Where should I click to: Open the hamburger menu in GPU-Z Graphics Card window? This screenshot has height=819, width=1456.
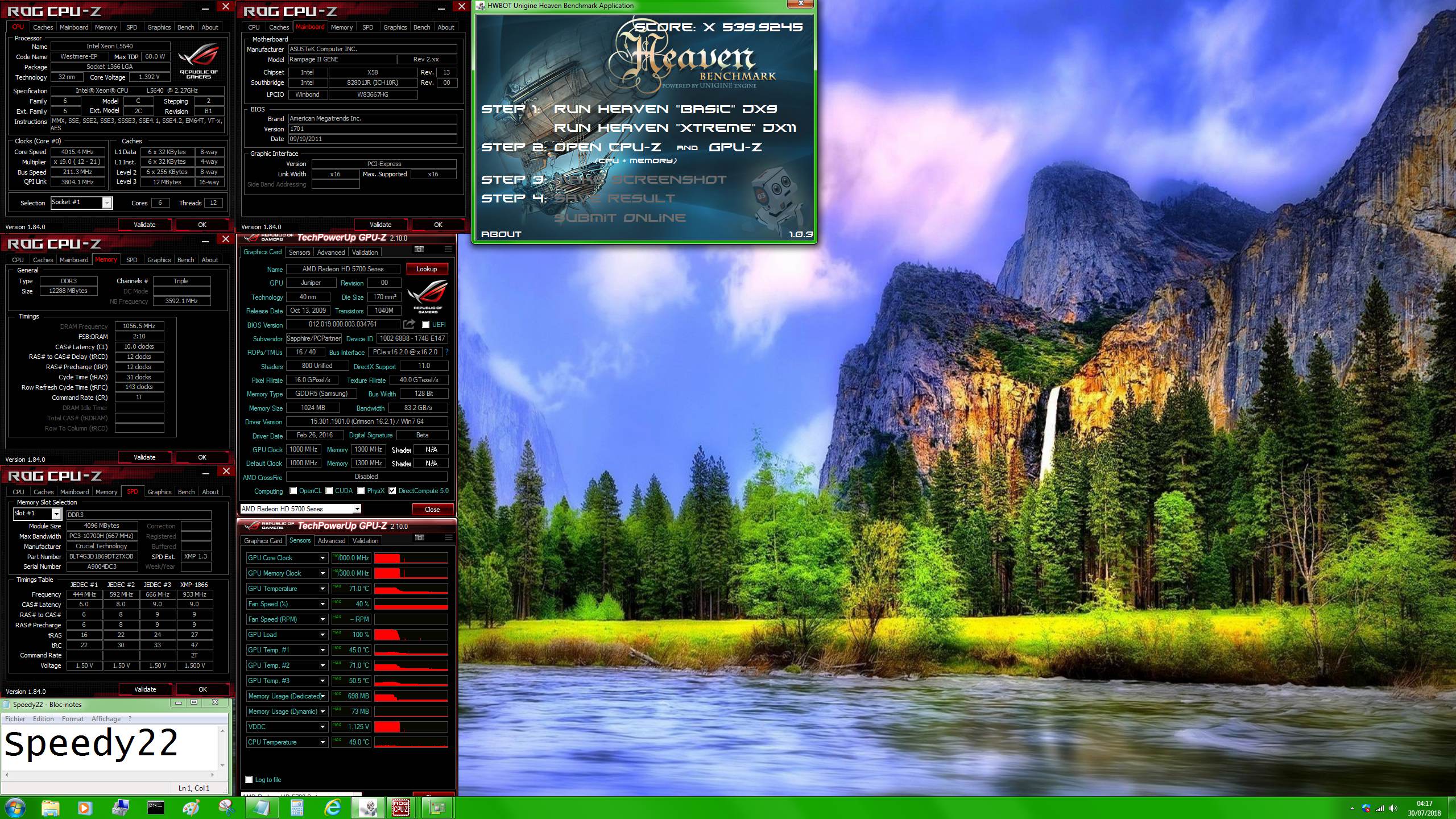(448, 249)
